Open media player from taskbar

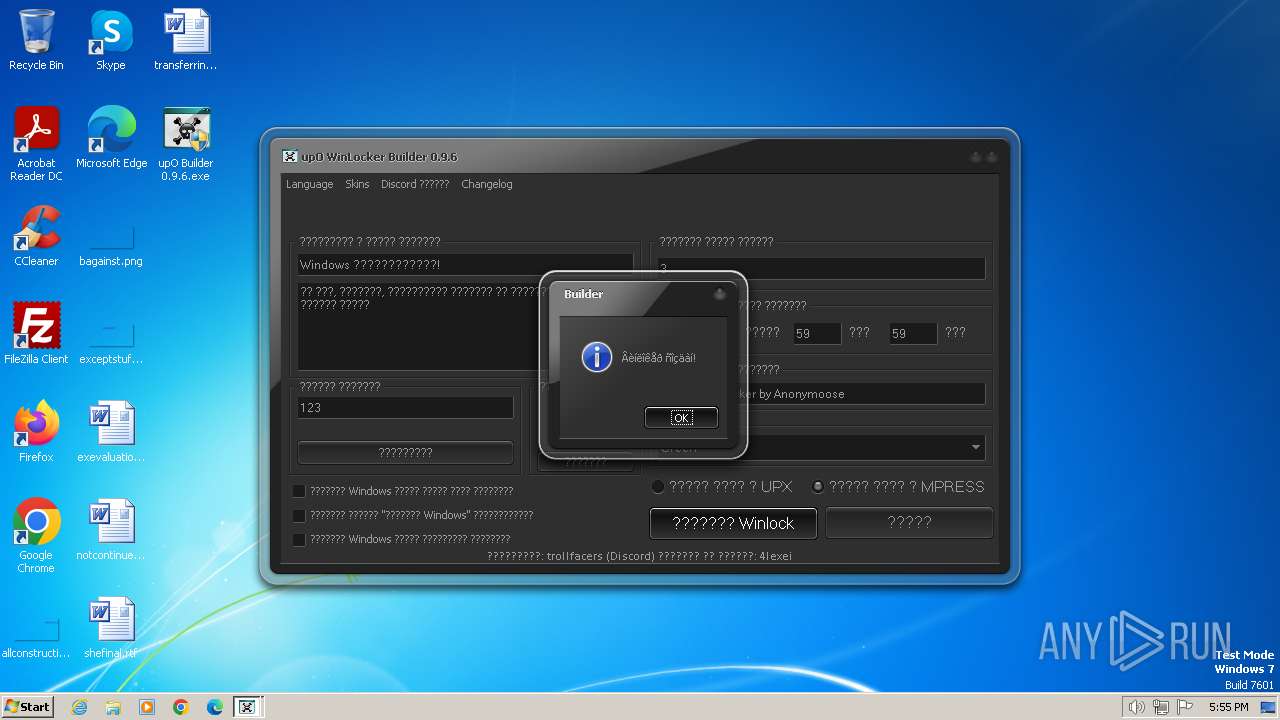147,707
